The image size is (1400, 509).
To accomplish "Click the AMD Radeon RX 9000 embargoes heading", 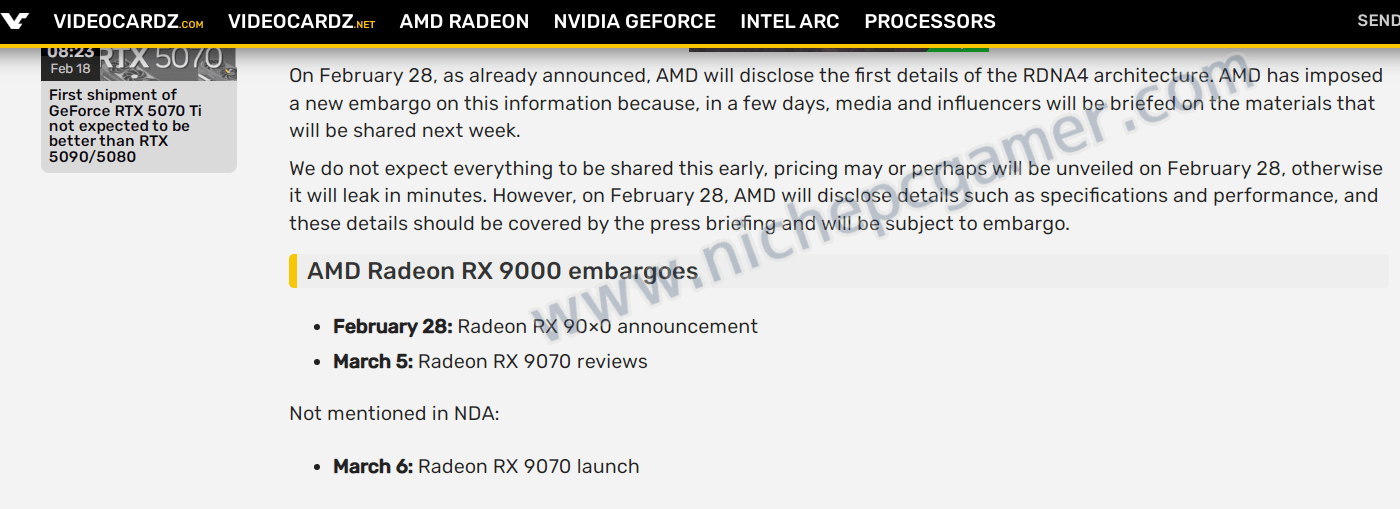I will pyautogui.click(x=503, y=271).
